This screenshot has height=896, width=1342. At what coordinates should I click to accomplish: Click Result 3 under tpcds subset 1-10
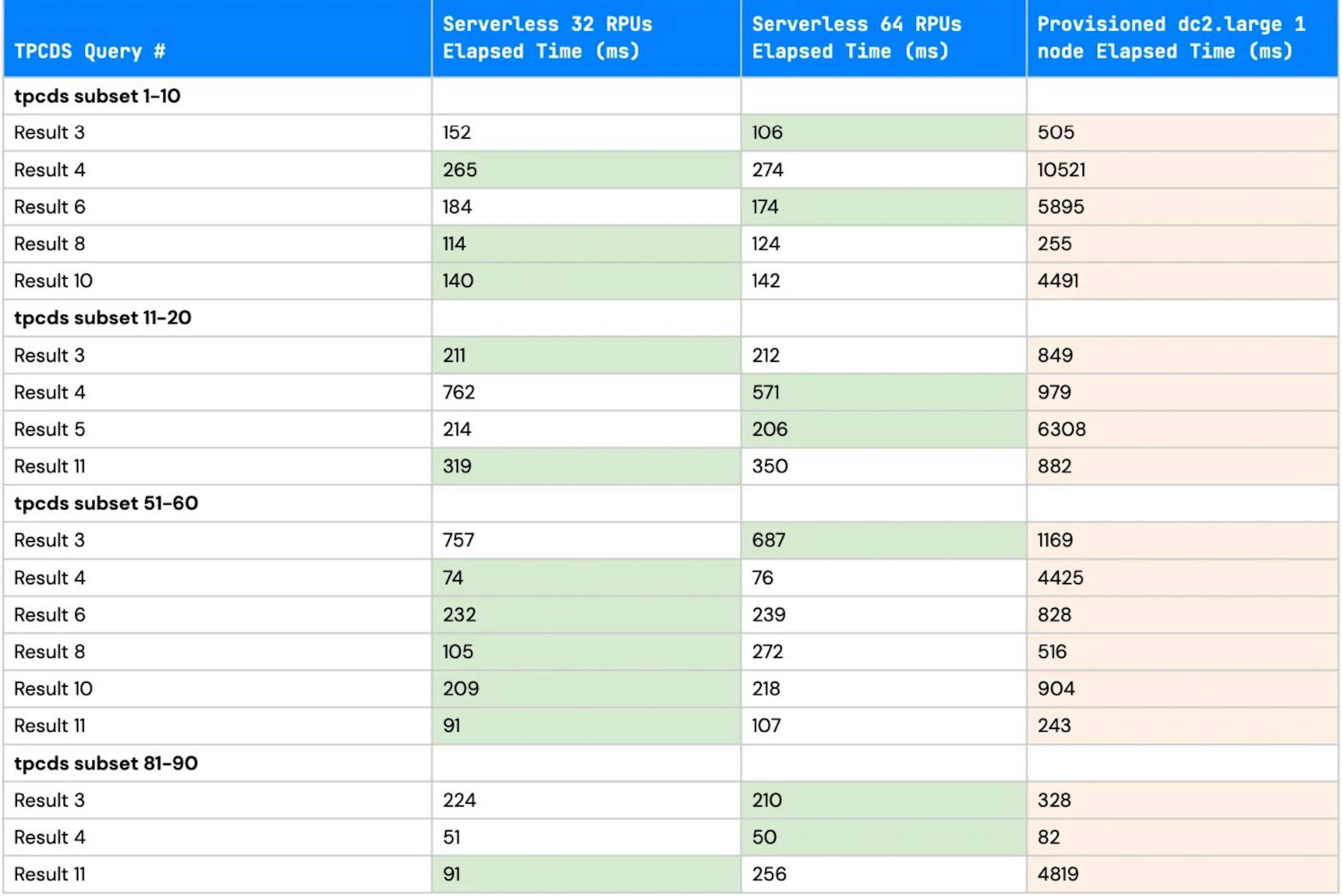click(49, 132)
